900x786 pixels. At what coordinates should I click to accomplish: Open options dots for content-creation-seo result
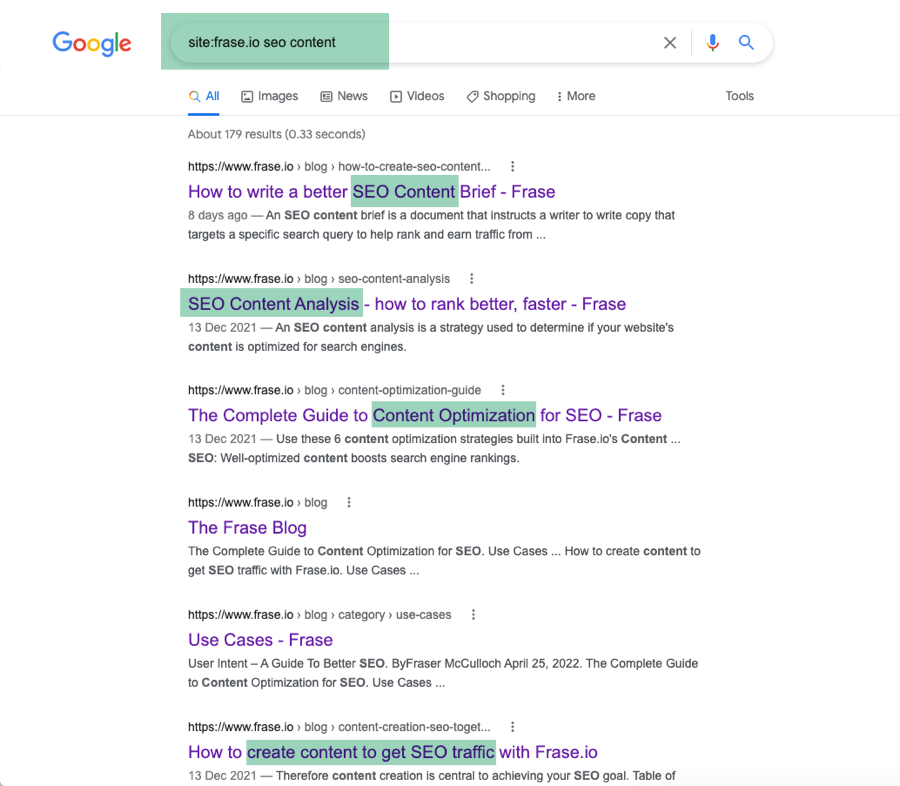(x=513, y=727)
